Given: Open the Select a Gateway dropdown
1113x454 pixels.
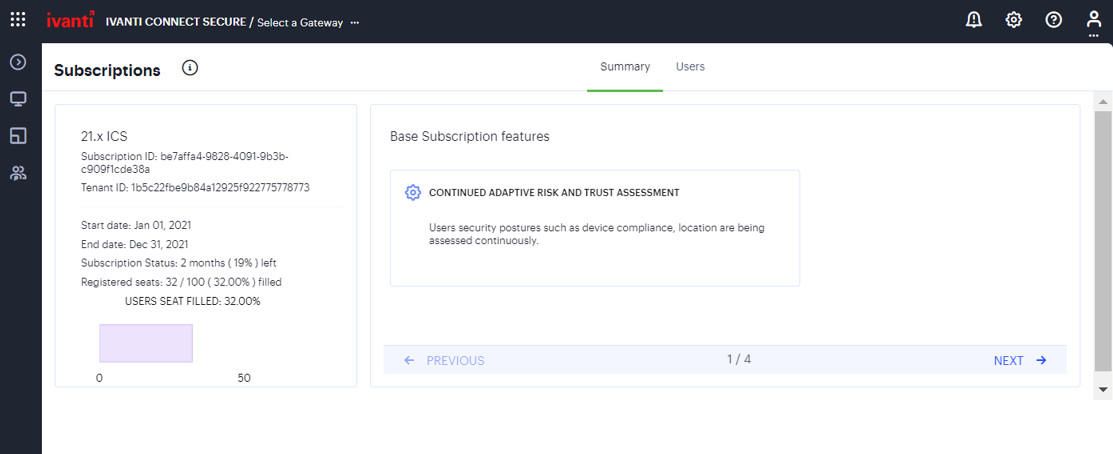Looking at the screenshot, I should coord(299,22).
